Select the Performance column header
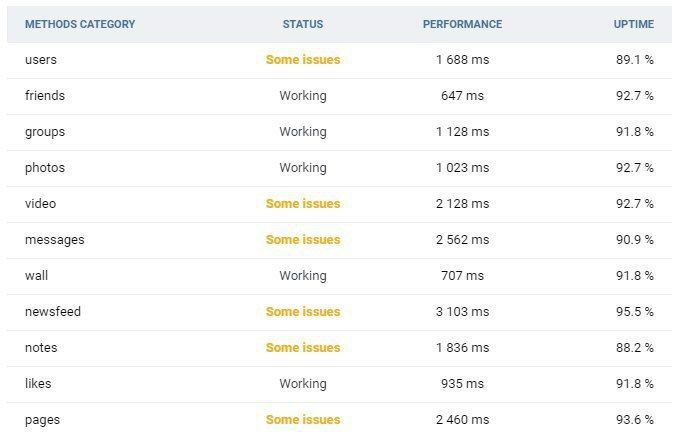This screenshot has height=447, width=681. 462,24
